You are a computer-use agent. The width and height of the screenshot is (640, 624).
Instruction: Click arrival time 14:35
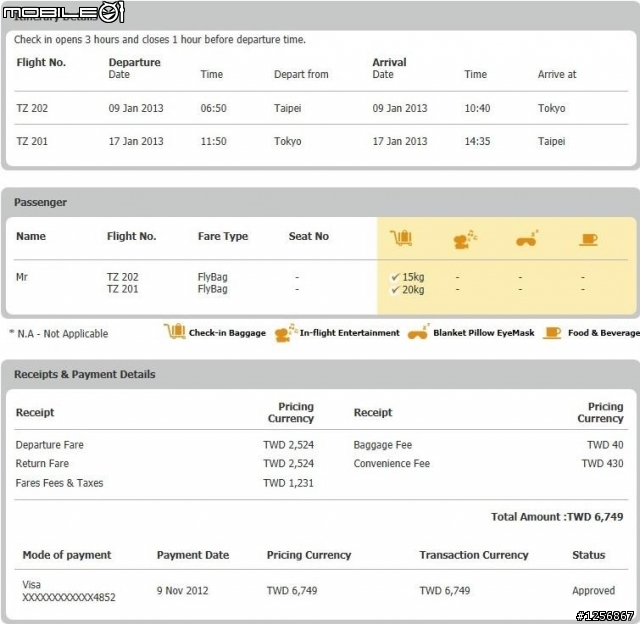(x=477, y=141)
